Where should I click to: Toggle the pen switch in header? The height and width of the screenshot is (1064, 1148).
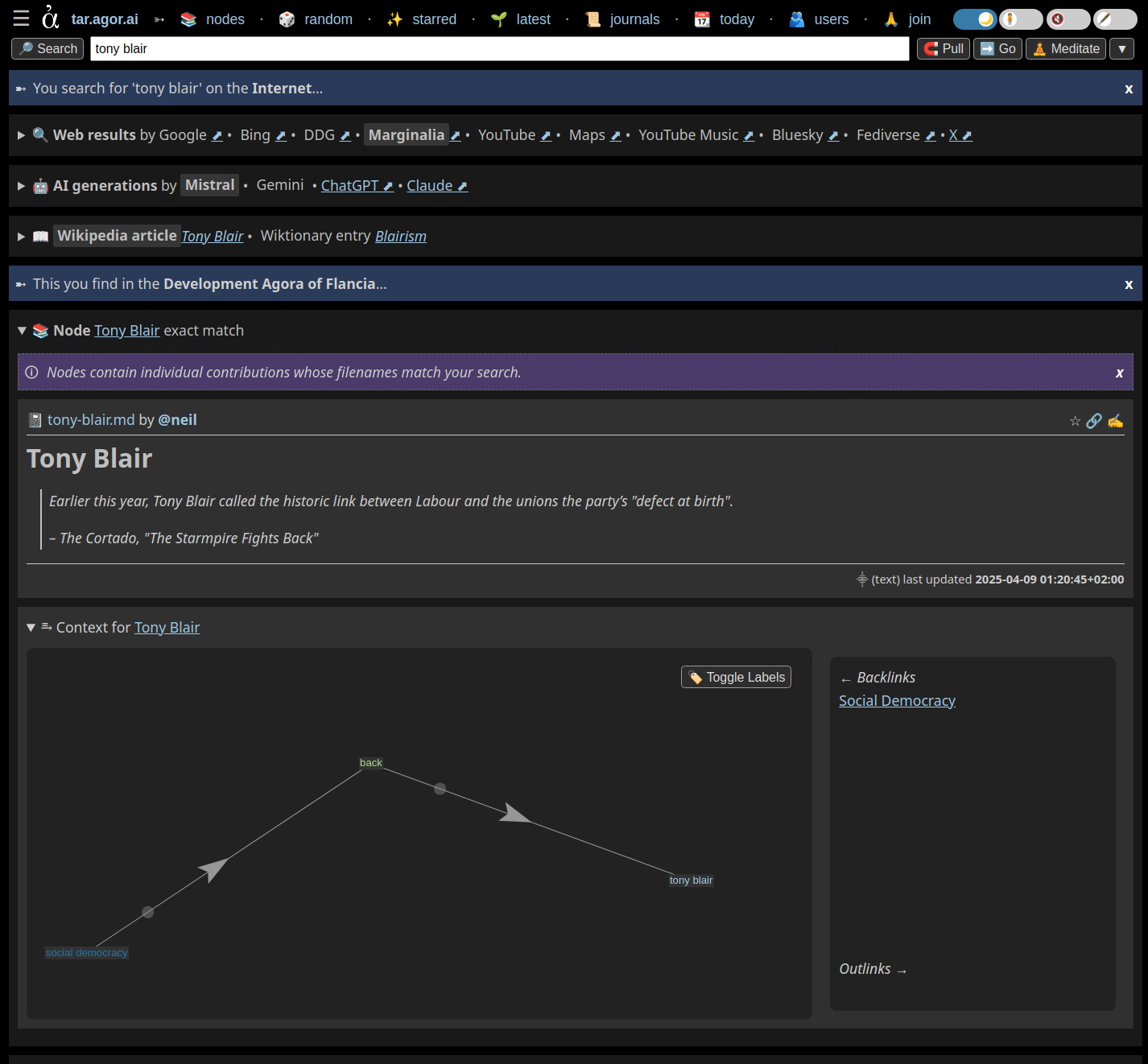coord(1114,19)
